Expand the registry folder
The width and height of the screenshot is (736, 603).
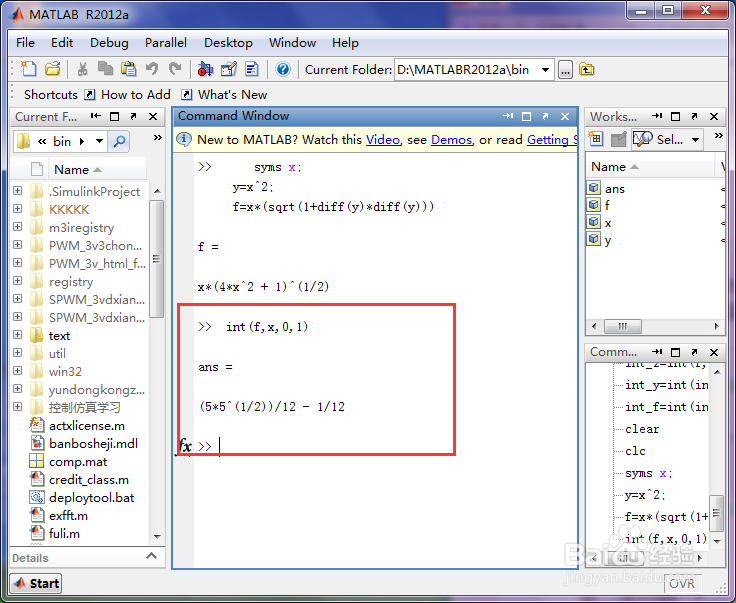(x=17, y=281)
